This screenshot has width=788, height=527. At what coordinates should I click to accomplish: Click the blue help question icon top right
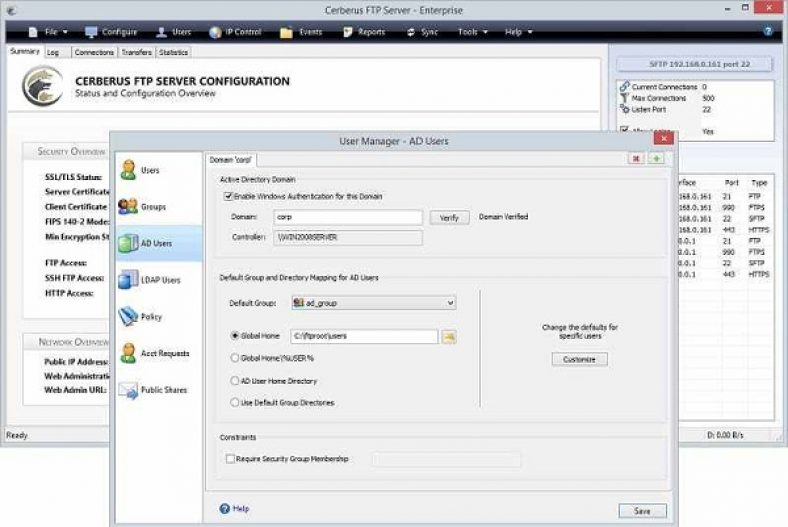click(768, 31)
